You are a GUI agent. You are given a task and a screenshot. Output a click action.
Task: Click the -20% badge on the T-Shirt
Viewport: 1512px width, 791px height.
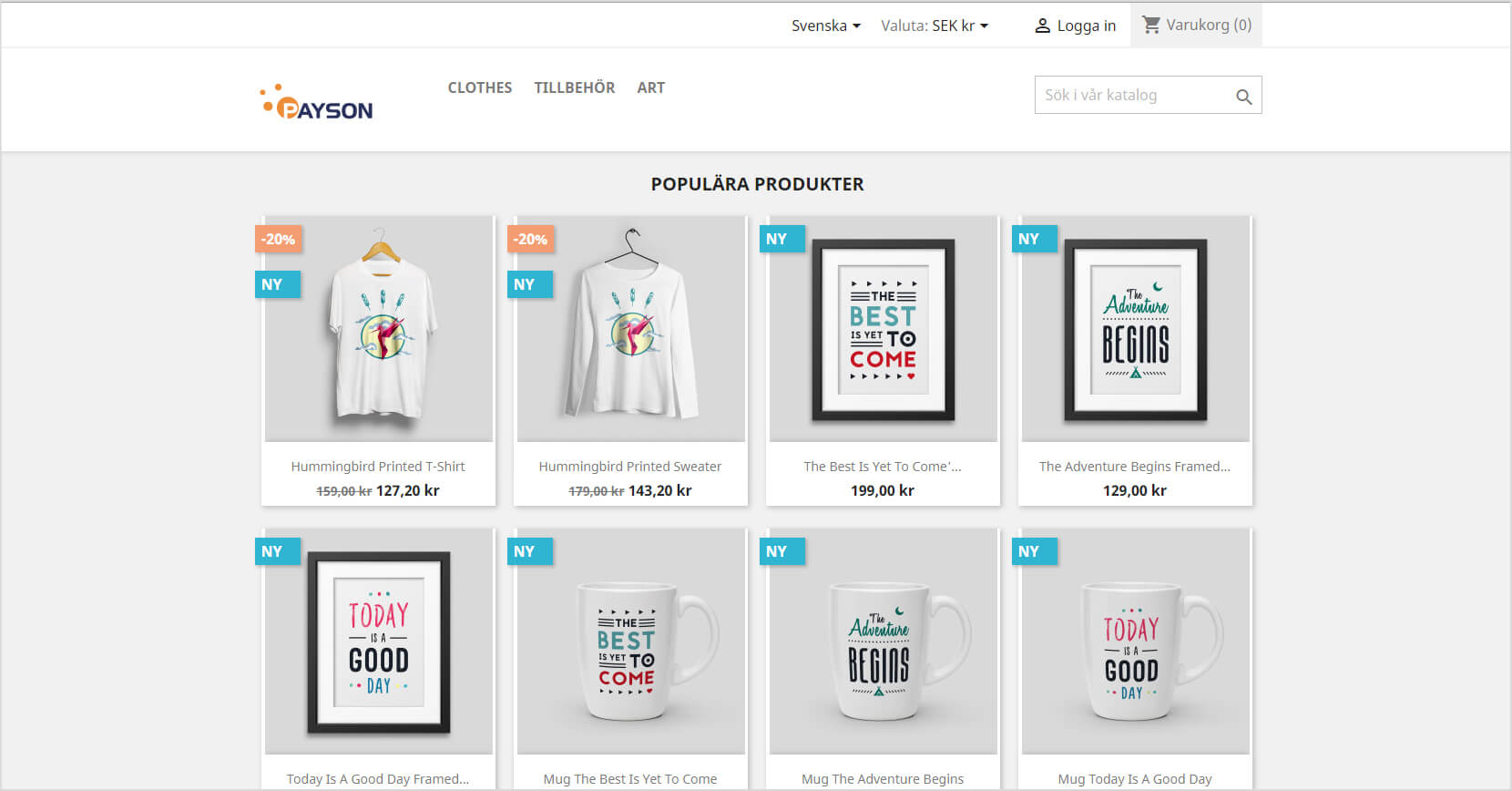click(x=278, y=239)
